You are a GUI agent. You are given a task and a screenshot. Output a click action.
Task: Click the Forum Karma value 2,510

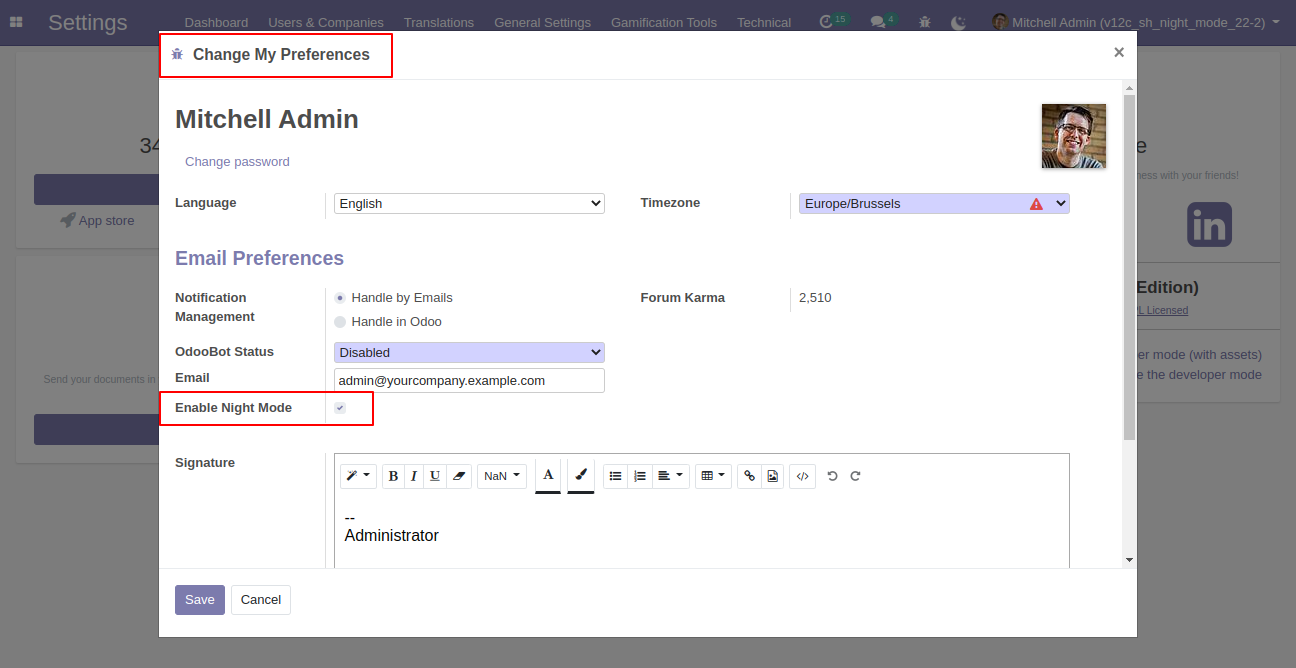coord(815,298)
